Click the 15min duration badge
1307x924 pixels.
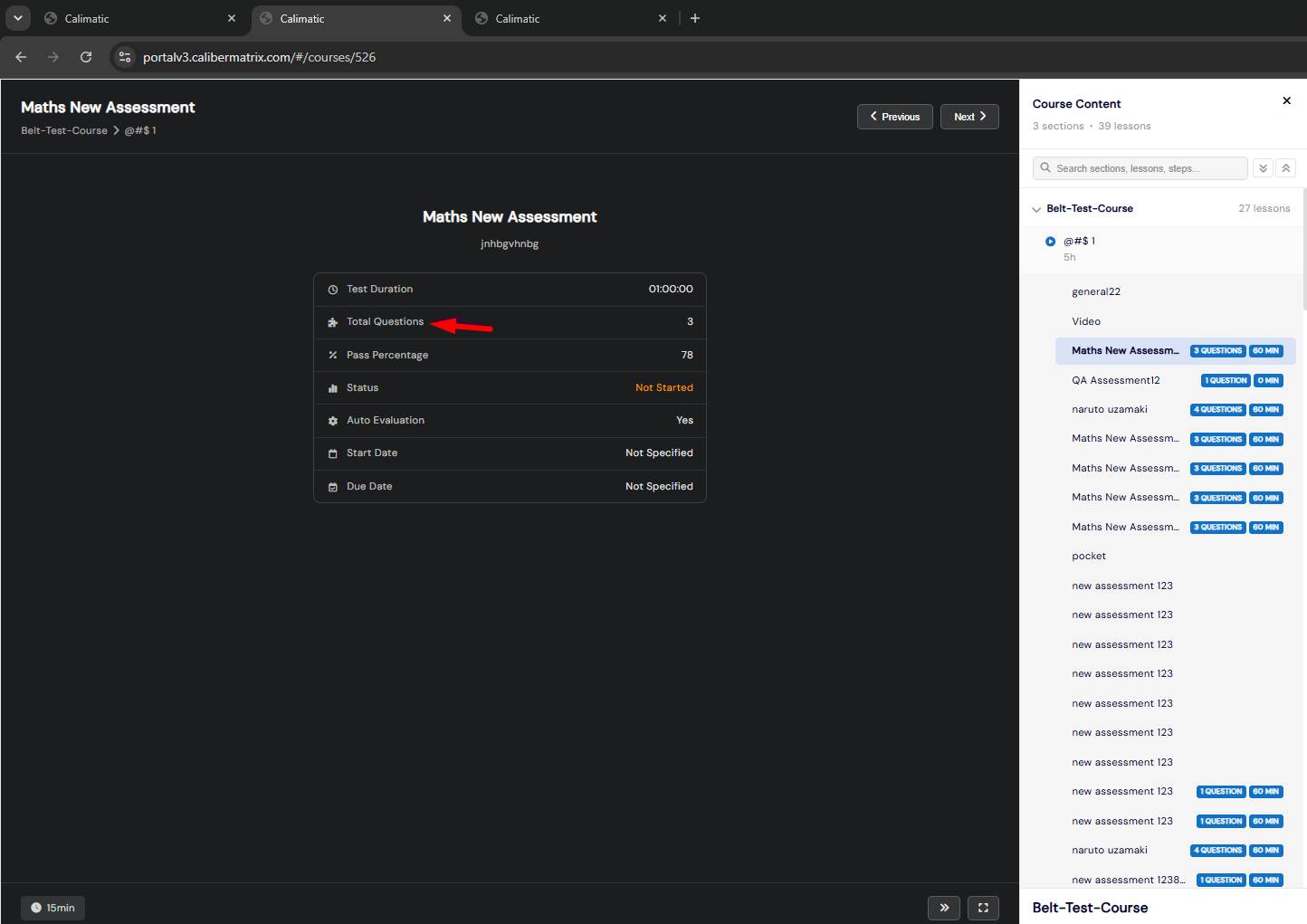click(52, 908)
